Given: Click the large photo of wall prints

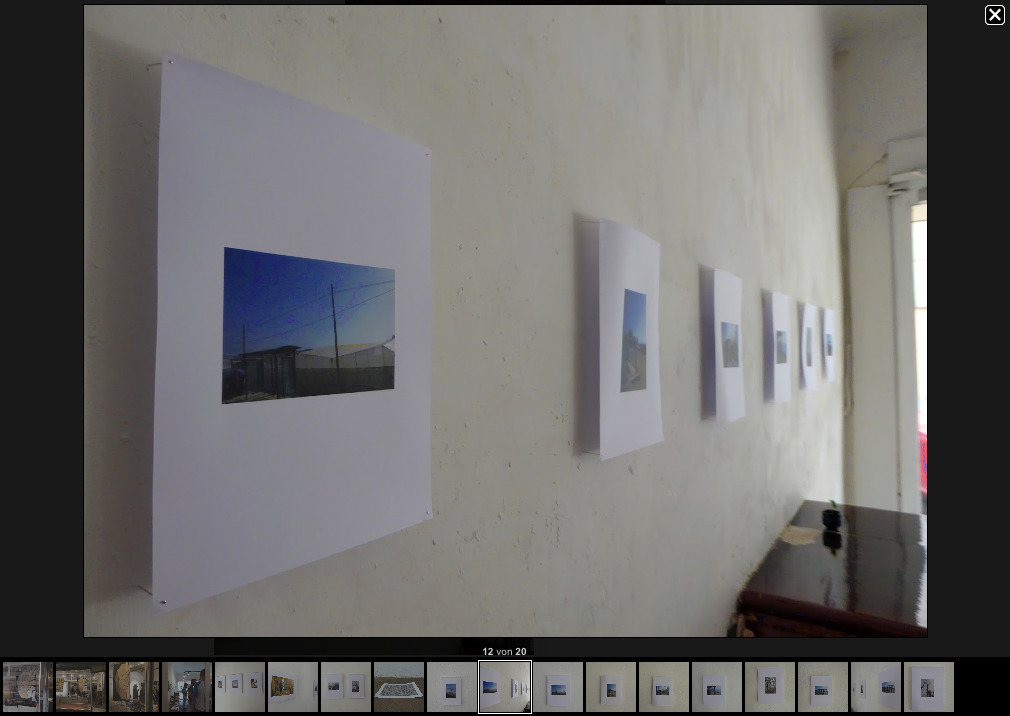Looking at the screenshot, I should coord(505,321).
